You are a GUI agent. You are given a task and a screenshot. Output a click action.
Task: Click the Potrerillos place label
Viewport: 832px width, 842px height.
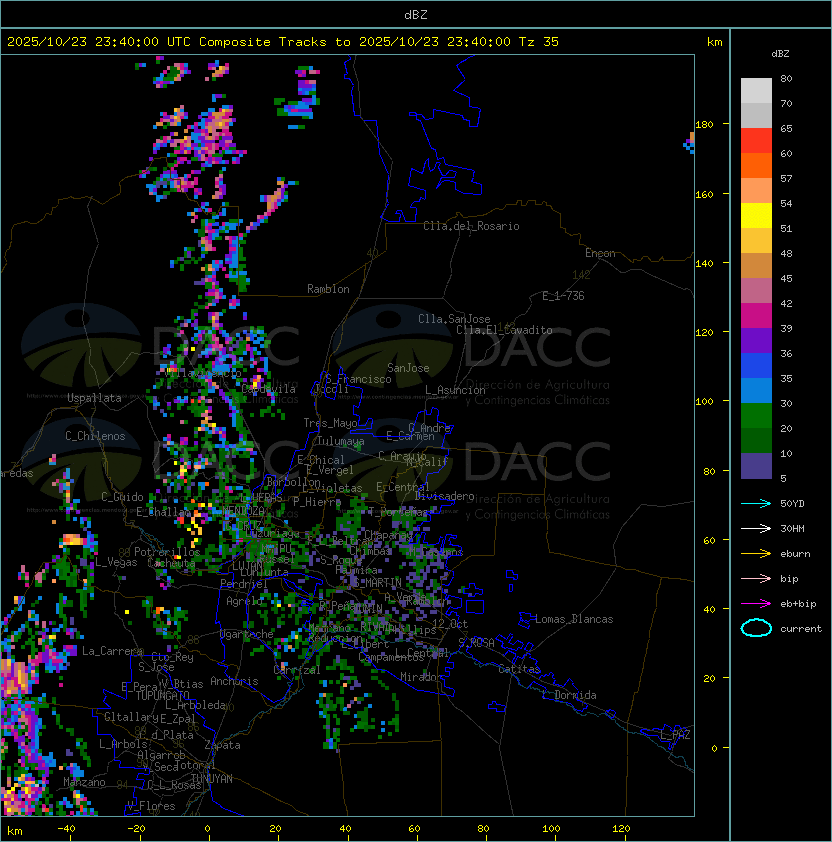coord(167,552)
